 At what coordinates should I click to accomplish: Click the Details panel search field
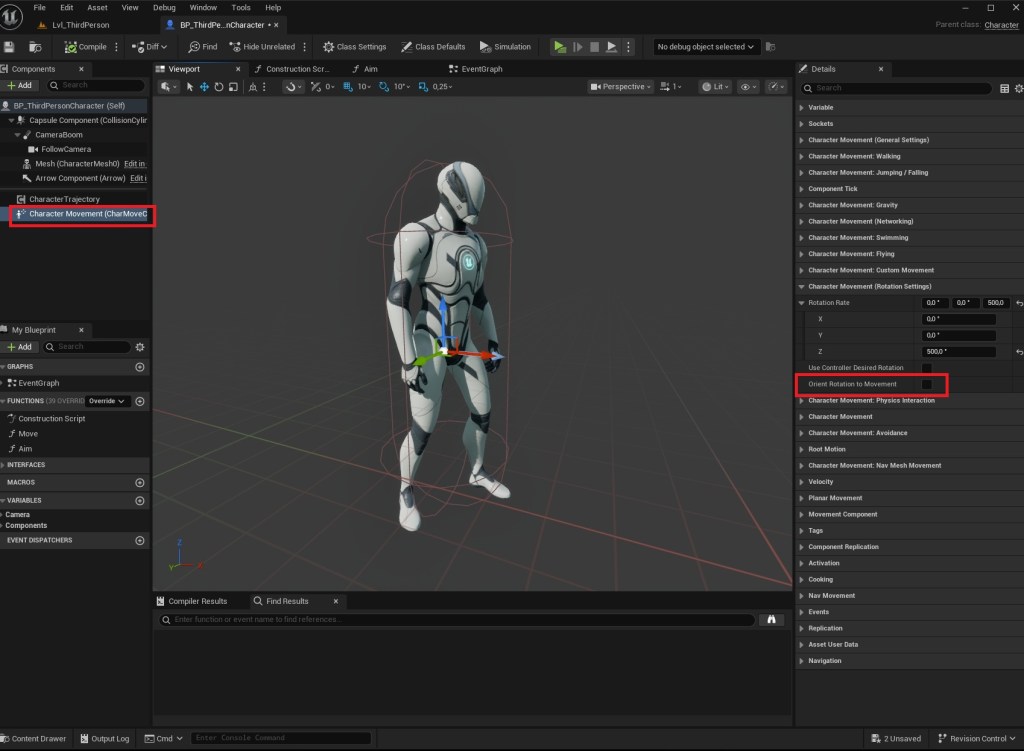coord(900,88)
